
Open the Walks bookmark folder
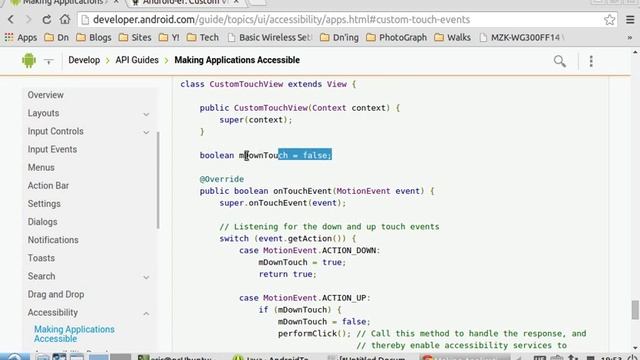pos(453,38)
